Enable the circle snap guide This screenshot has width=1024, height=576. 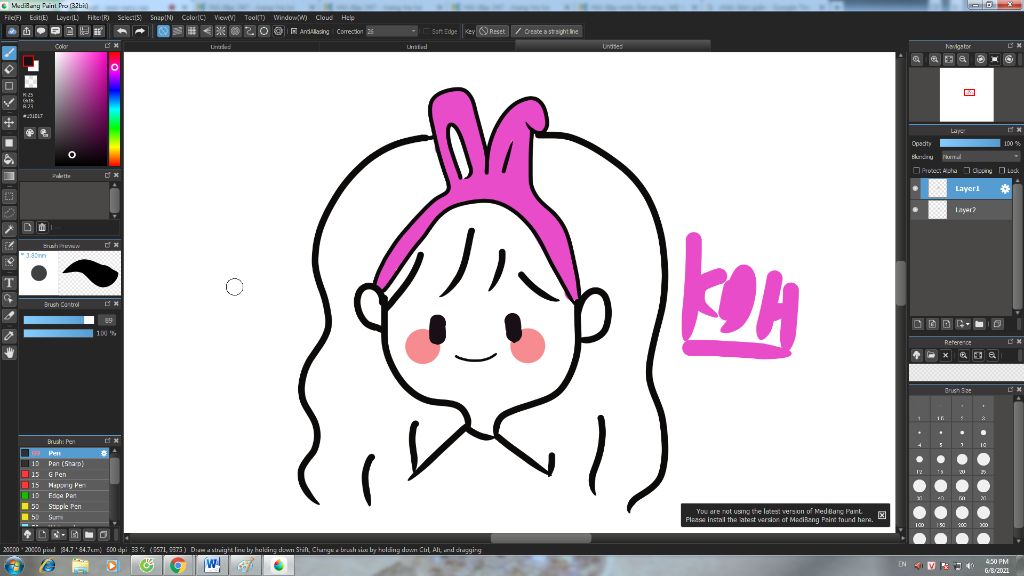264,31
